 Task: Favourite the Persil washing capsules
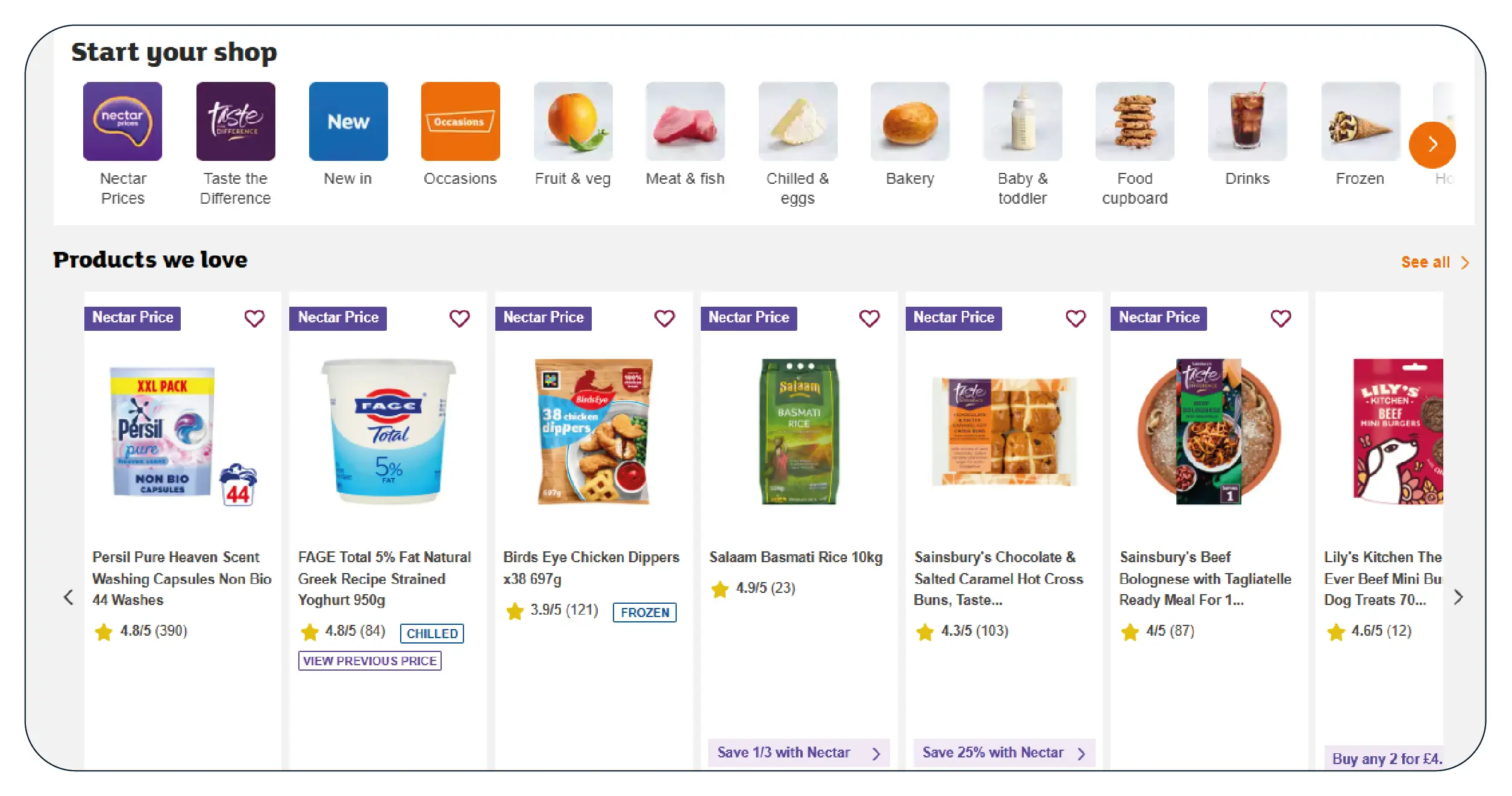[x=254, y=318]
